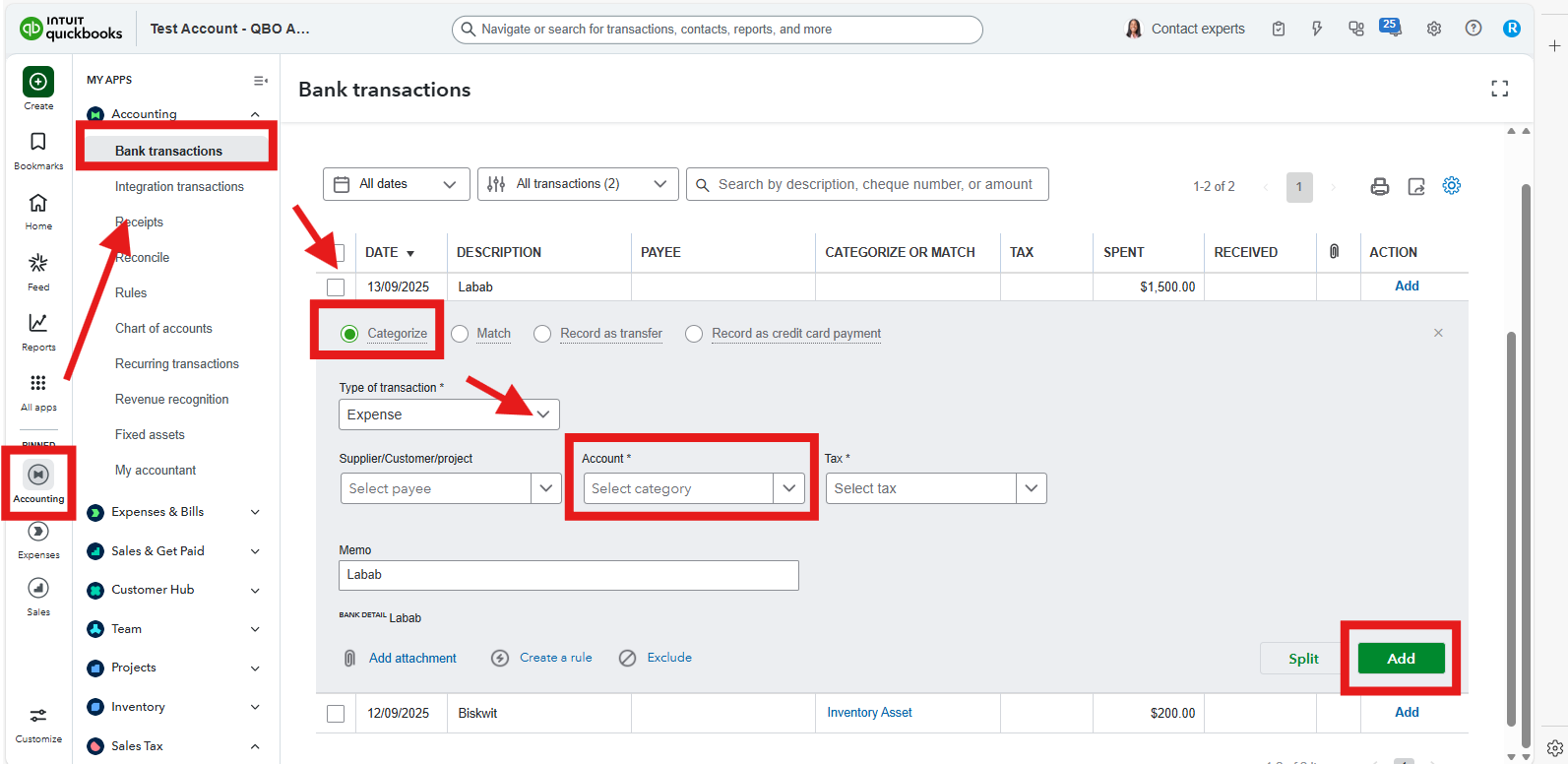Expand the Projects section
The height and width of the screenshot is (764, 1568).
click(x=256, y=668)
